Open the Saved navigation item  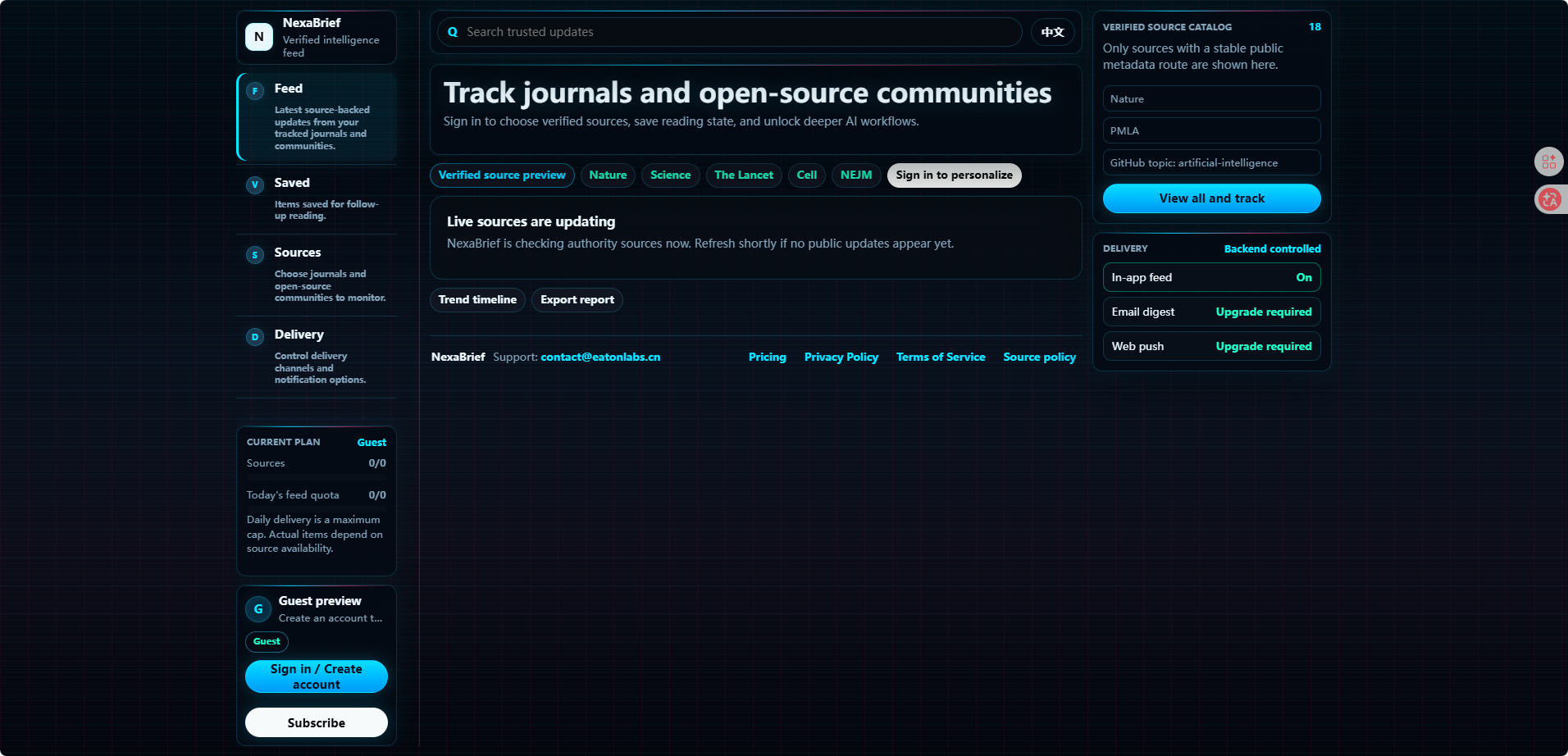(x=317, y=199)
